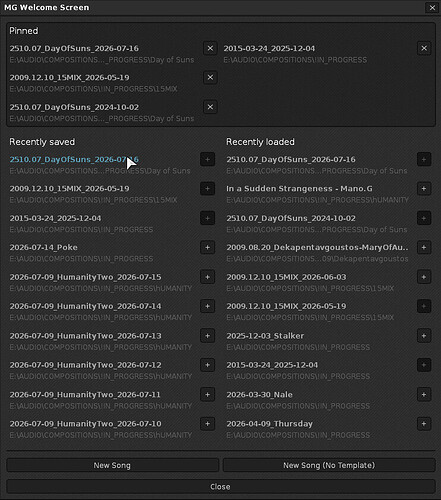Pin 2026-07-14_Poke using plus icon
Image resolution: width=441 pixels, height=500 pixels.
coord(207,247)
